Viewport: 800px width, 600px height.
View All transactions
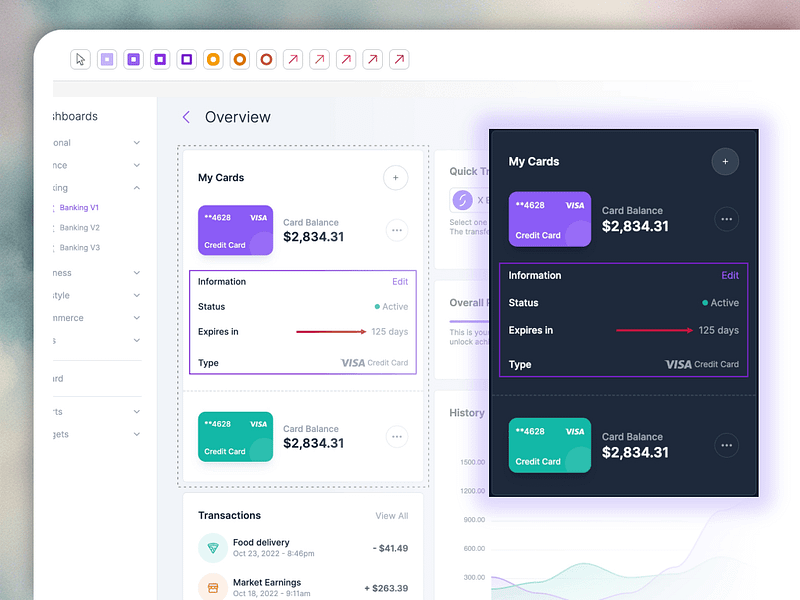[x=392, y=516]
